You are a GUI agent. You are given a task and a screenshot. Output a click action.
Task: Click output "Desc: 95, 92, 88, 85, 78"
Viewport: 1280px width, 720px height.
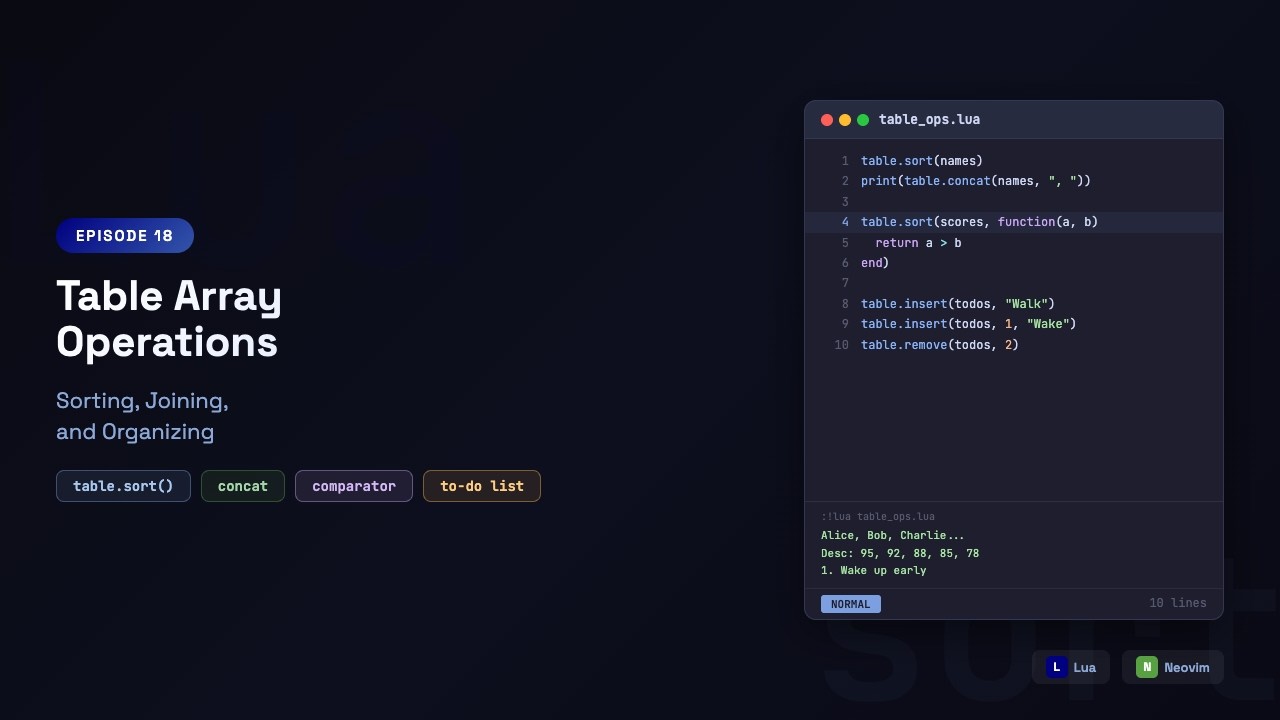(x=900, y=554)
